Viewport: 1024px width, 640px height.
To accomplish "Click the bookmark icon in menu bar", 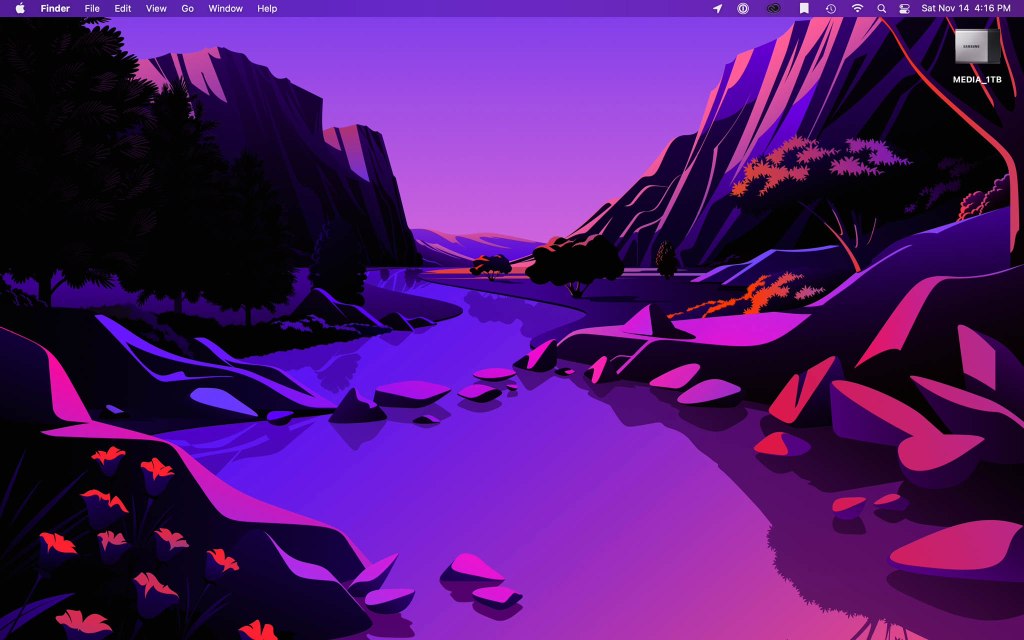I will [x=804, y=8].
